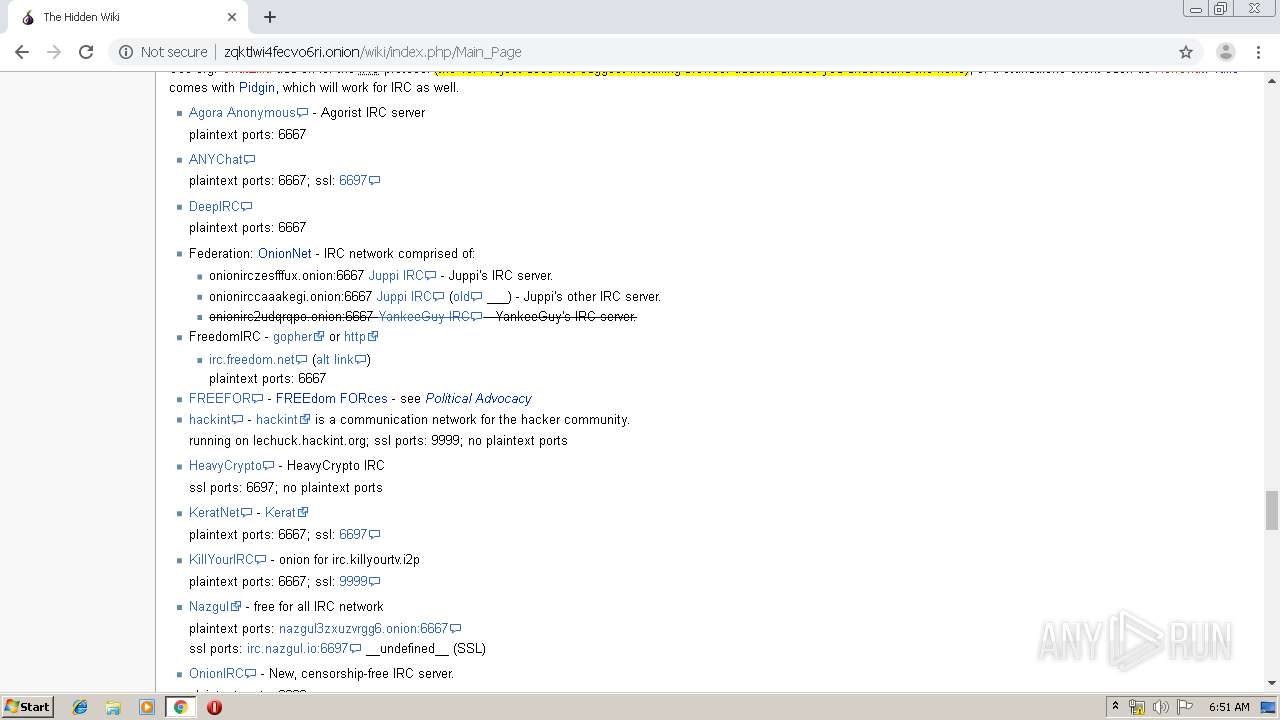Show hidden system tray icons
This screenshot has width=1280, height=720.
(x=1116, y=707)
